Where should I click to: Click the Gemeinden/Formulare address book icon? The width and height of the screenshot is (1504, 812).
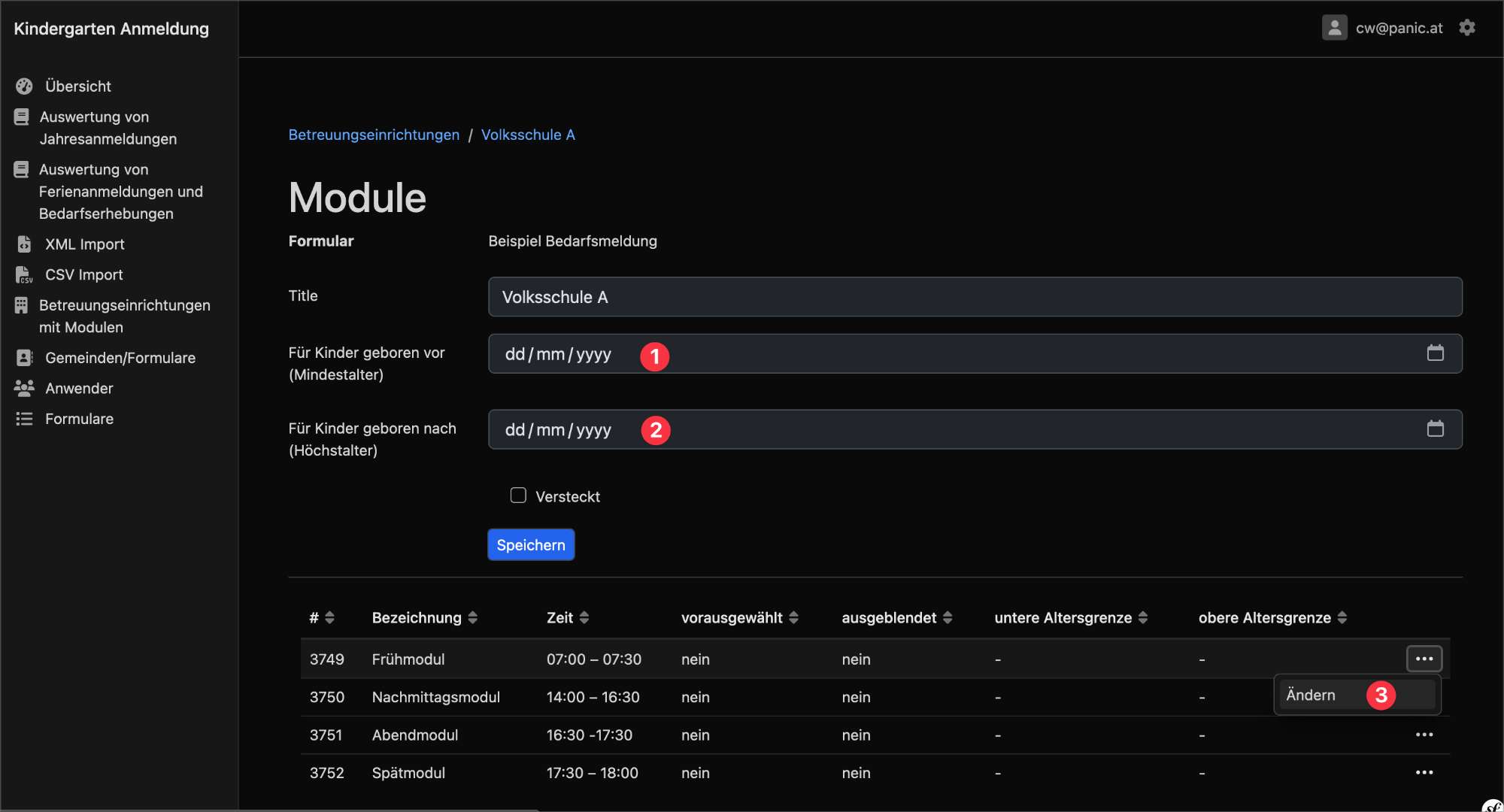24,358
